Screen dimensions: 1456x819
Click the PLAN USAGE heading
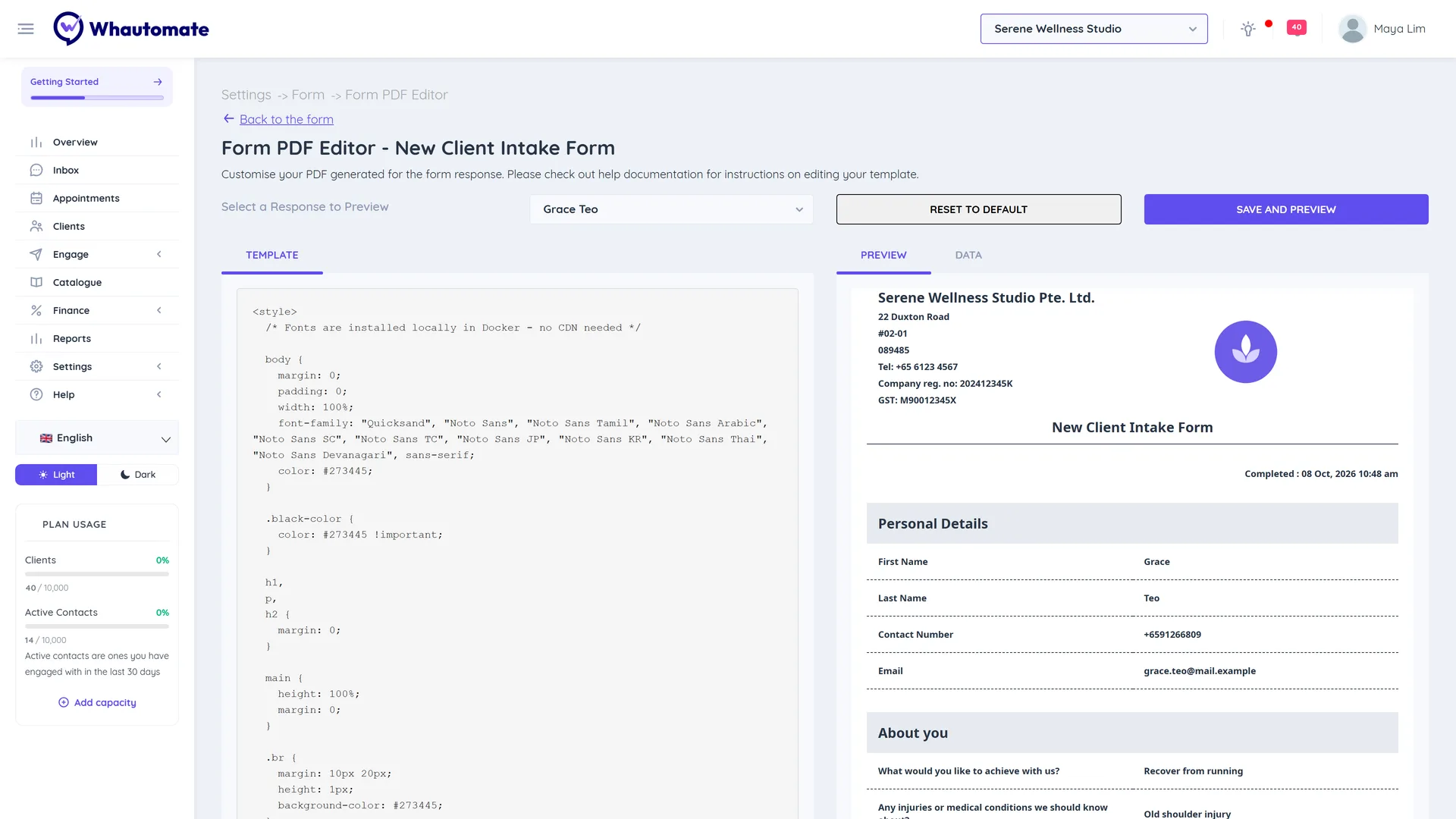tap(74, 525)
